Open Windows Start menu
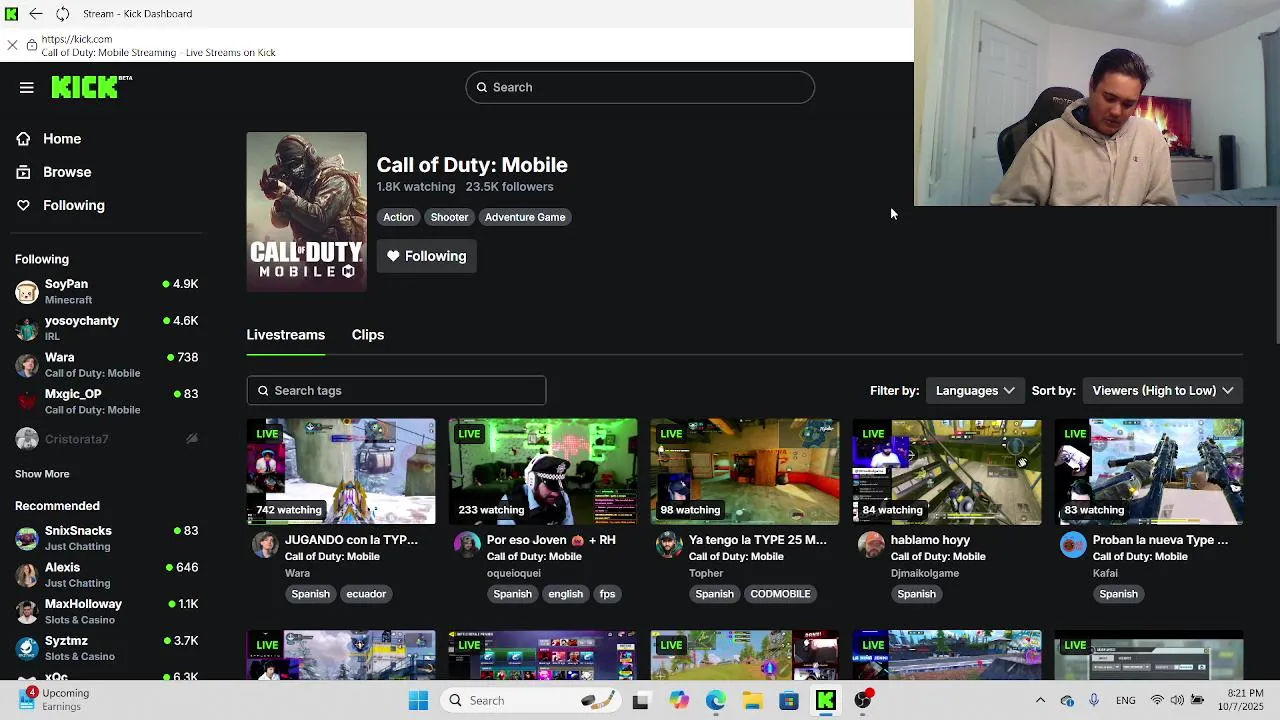 click(x=419, y=701)
